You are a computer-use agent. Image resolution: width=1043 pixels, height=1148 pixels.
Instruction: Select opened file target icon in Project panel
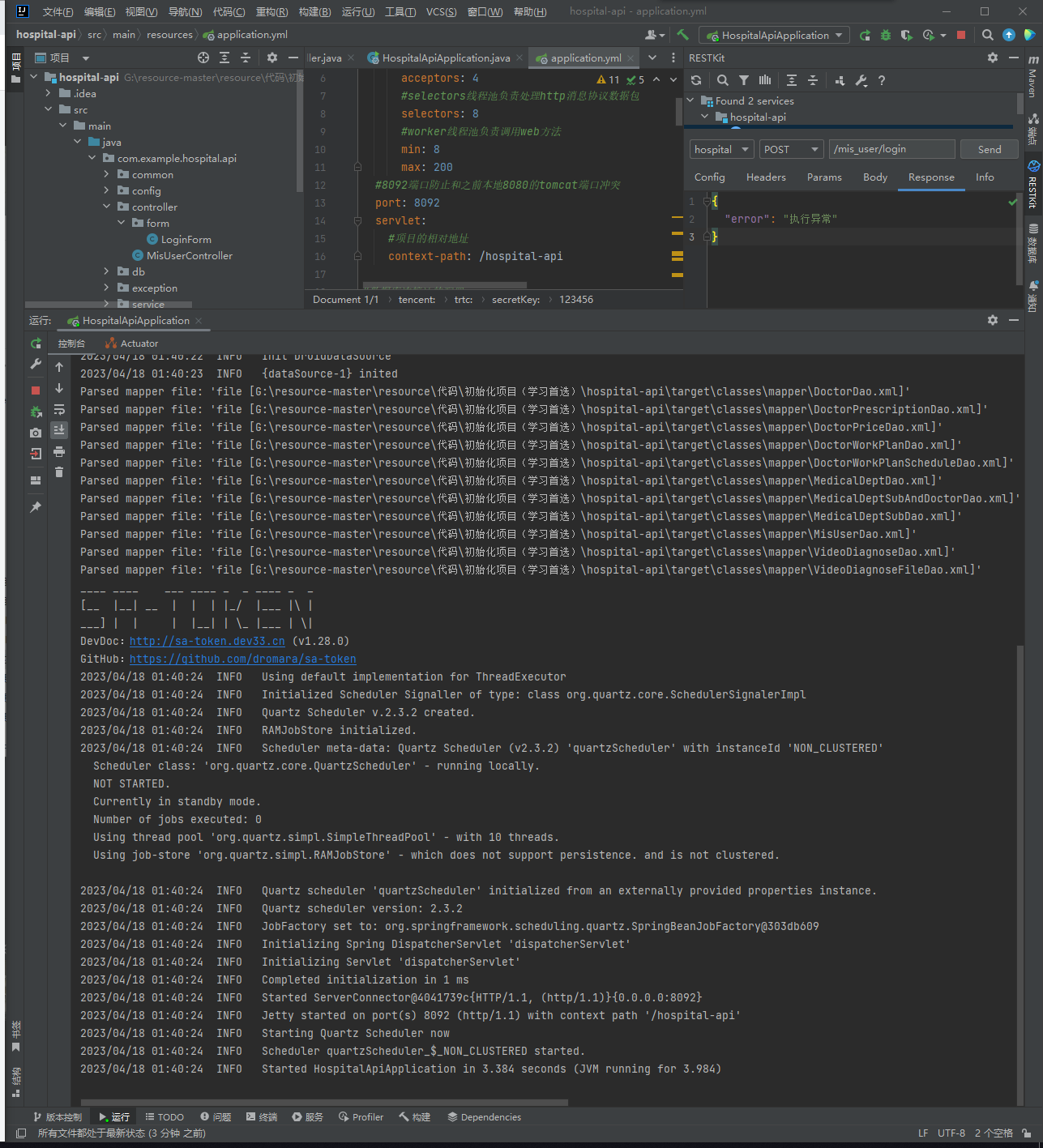(203, 58)
